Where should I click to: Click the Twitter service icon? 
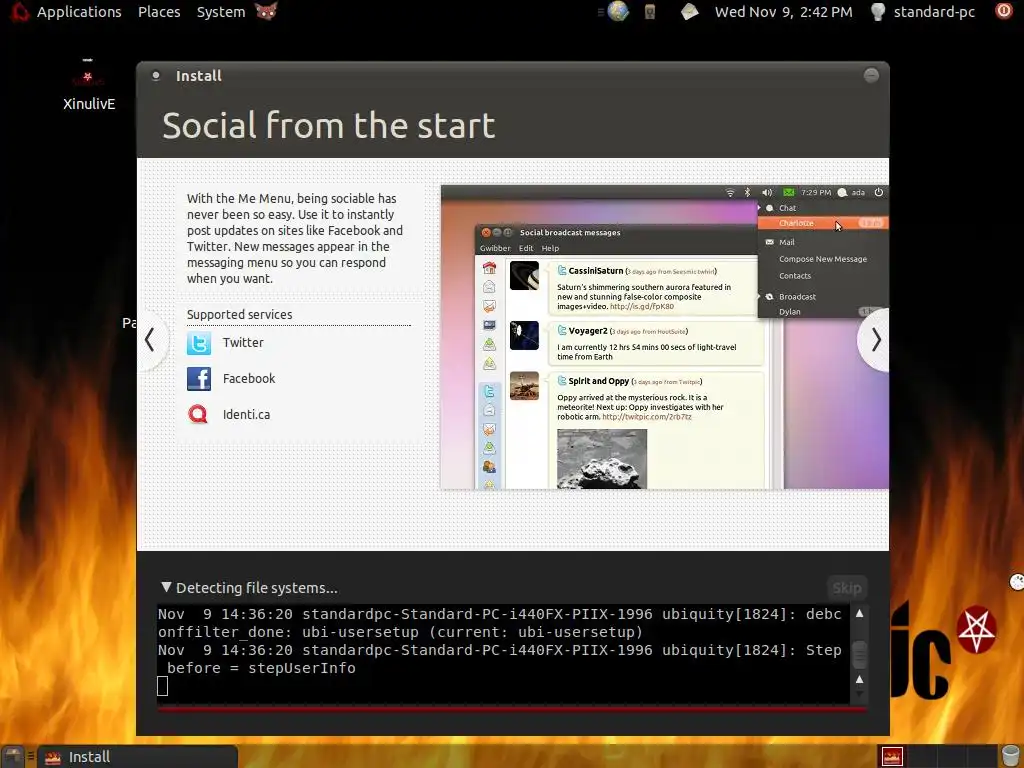pos(199,343)
